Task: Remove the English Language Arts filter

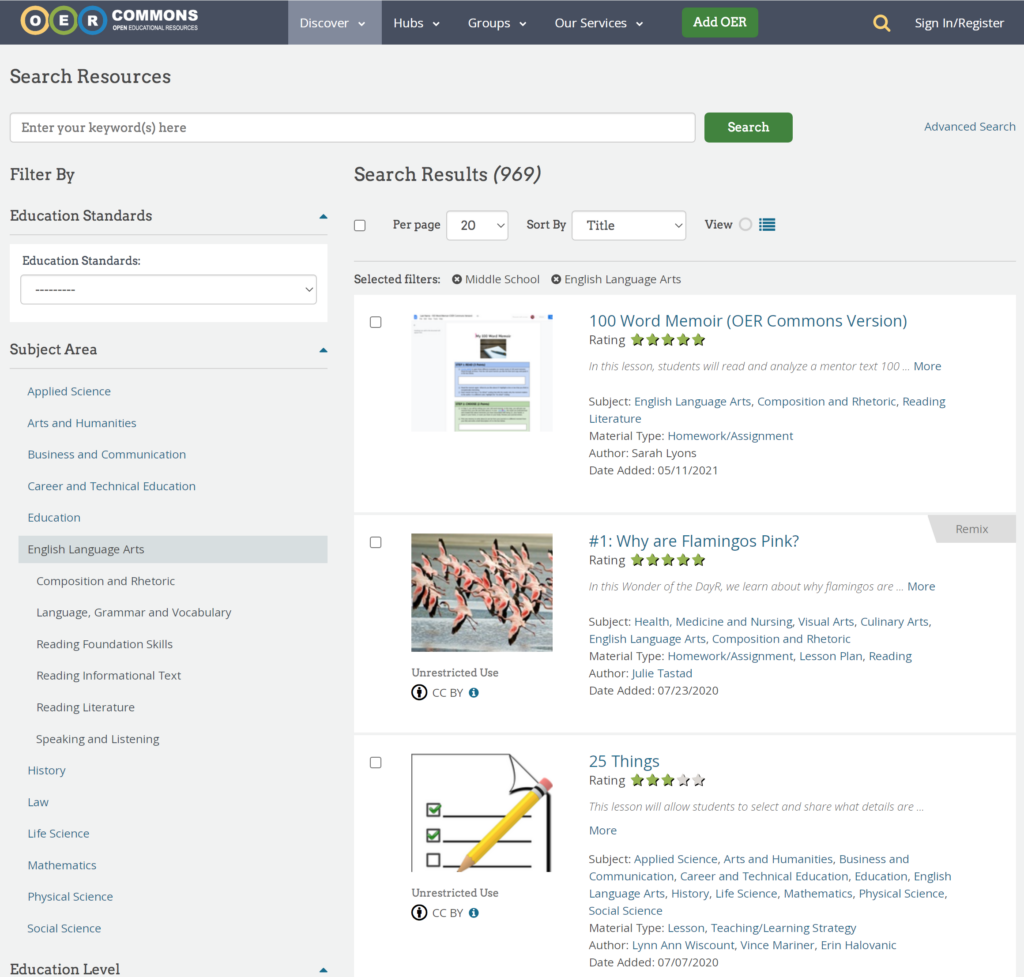Action: (x=557, y=279)
